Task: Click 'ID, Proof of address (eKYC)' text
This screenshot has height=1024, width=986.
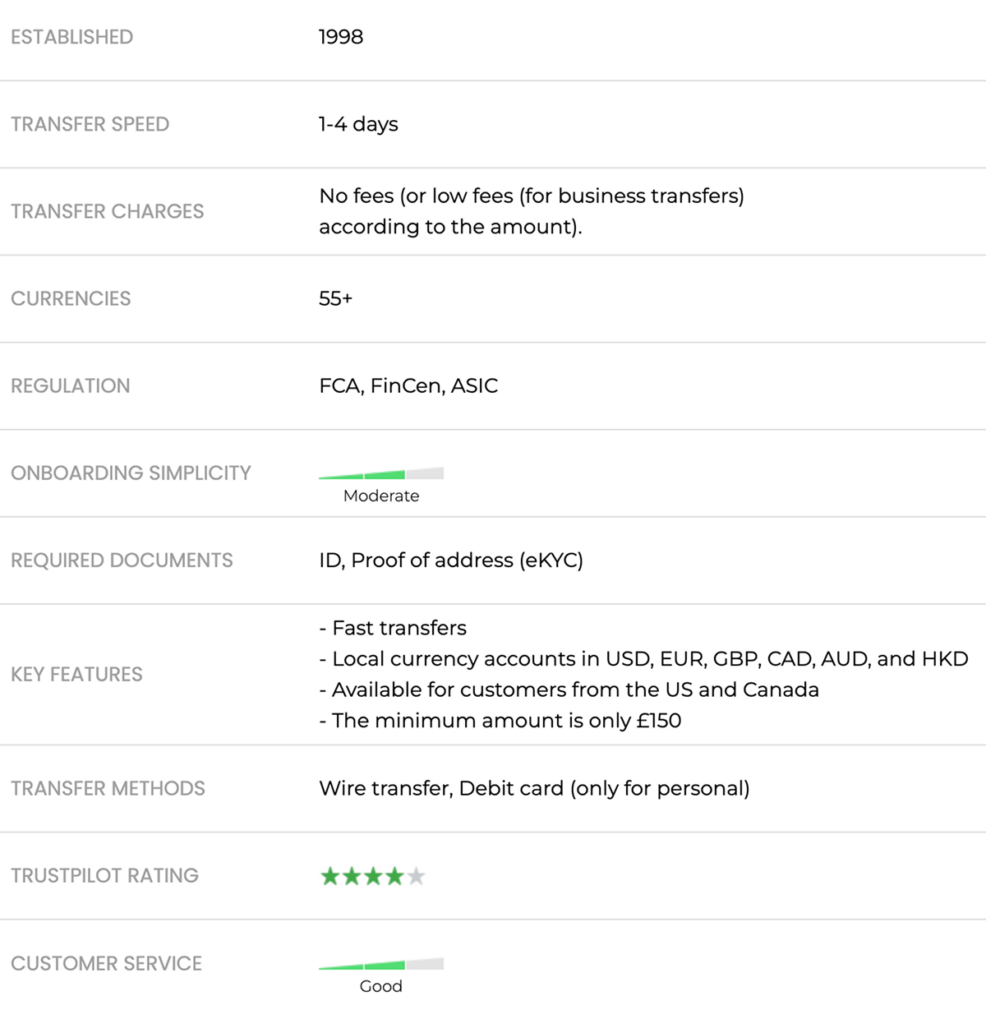Action: (x=451, y=560)
